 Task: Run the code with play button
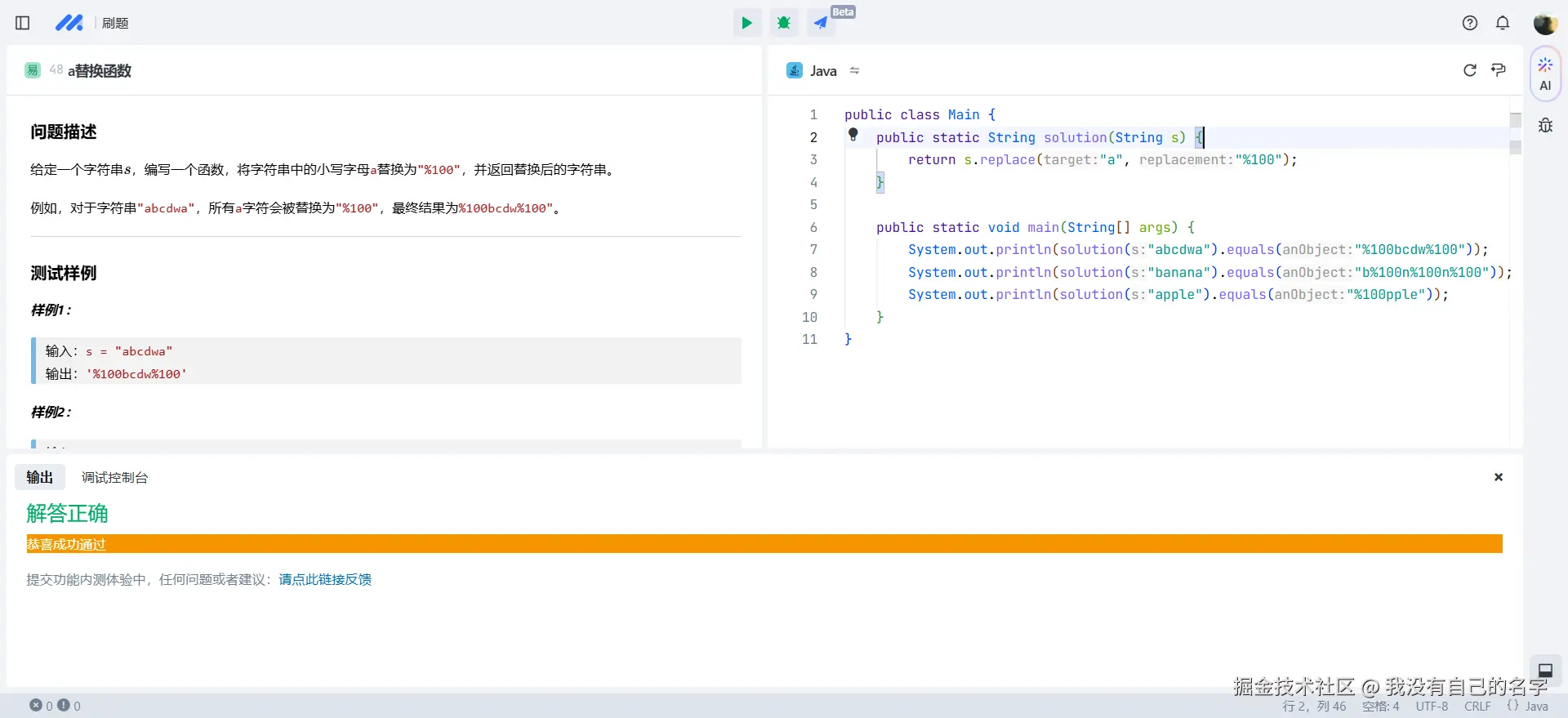point(746,23)
